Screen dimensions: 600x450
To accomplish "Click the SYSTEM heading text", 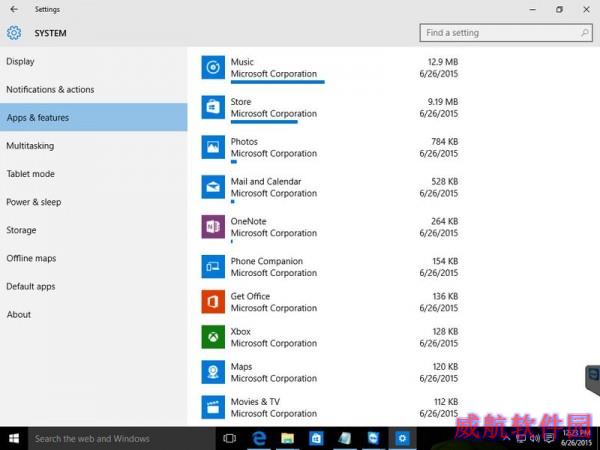I will click(x=50, y=33).
